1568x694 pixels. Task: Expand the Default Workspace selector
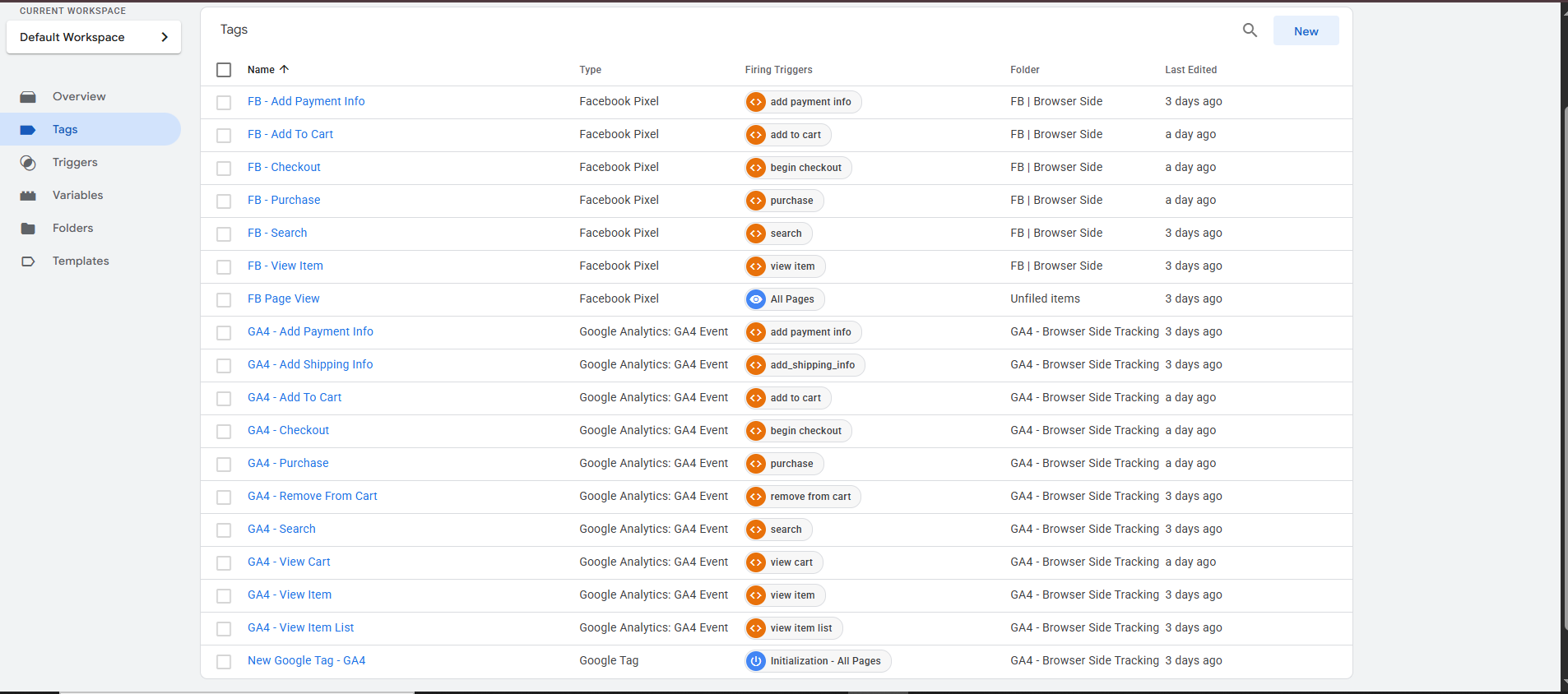coord(94,37)
